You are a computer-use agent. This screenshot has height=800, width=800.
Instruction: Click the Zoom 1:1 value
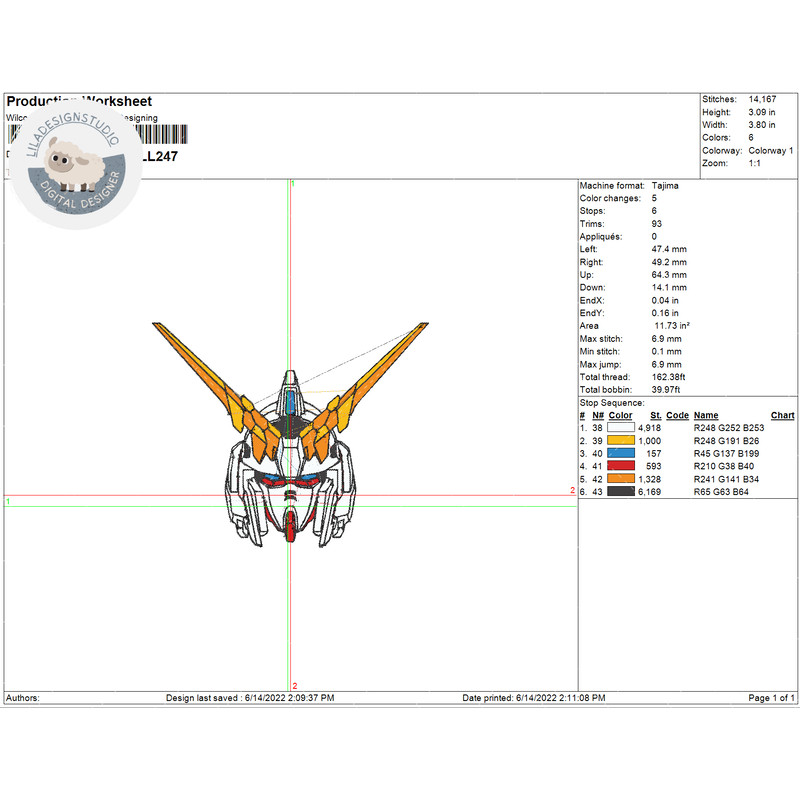tap(755, 162)
